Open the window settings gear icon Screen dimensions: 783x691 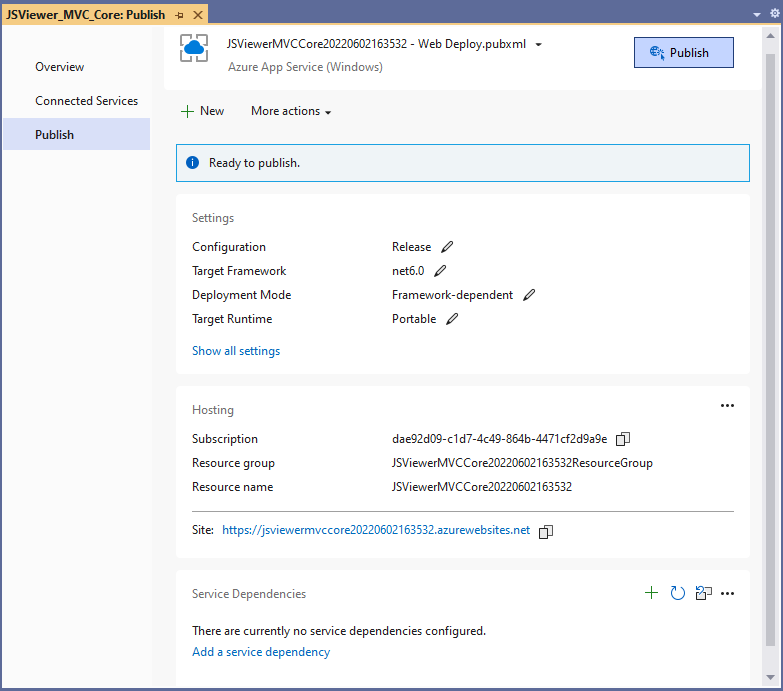click(775, 13)
